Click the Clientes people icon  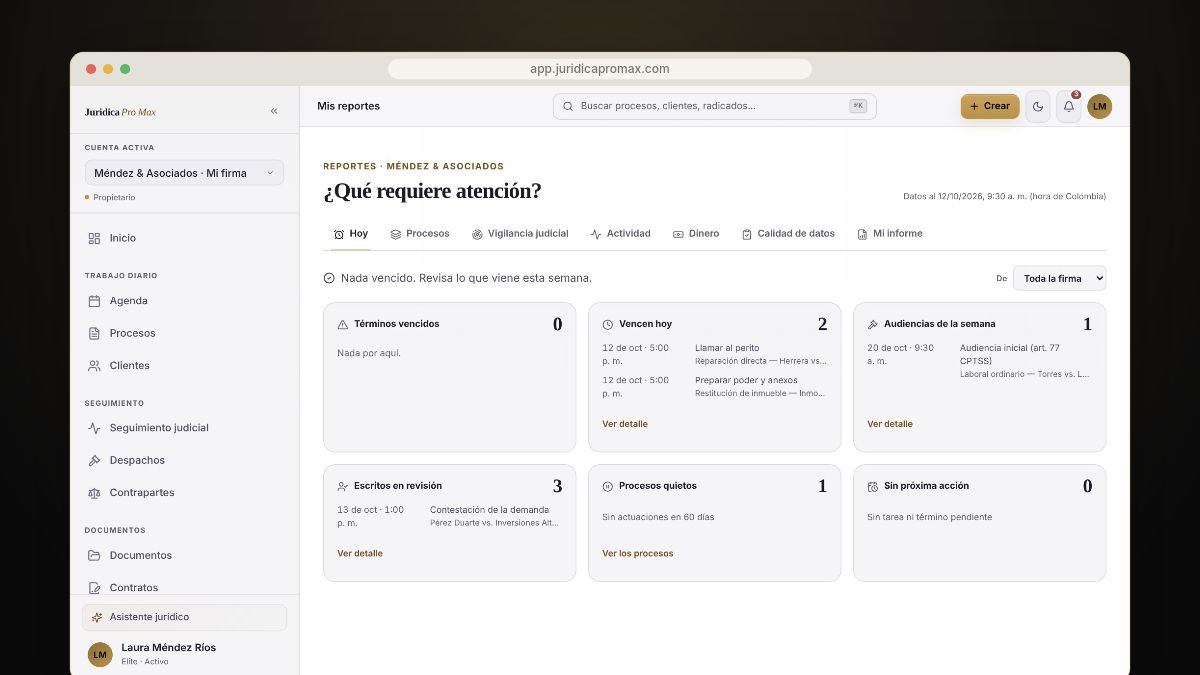94,366
